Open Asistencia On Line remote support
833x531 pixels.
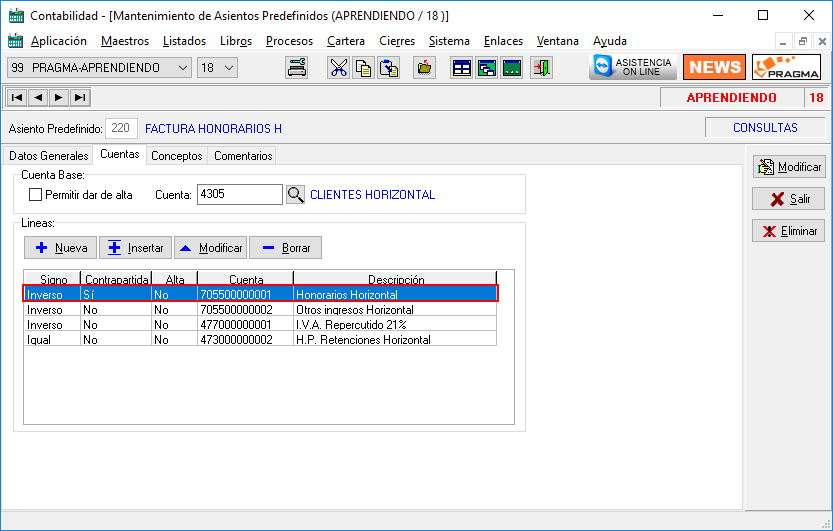(x=633, y=67)
